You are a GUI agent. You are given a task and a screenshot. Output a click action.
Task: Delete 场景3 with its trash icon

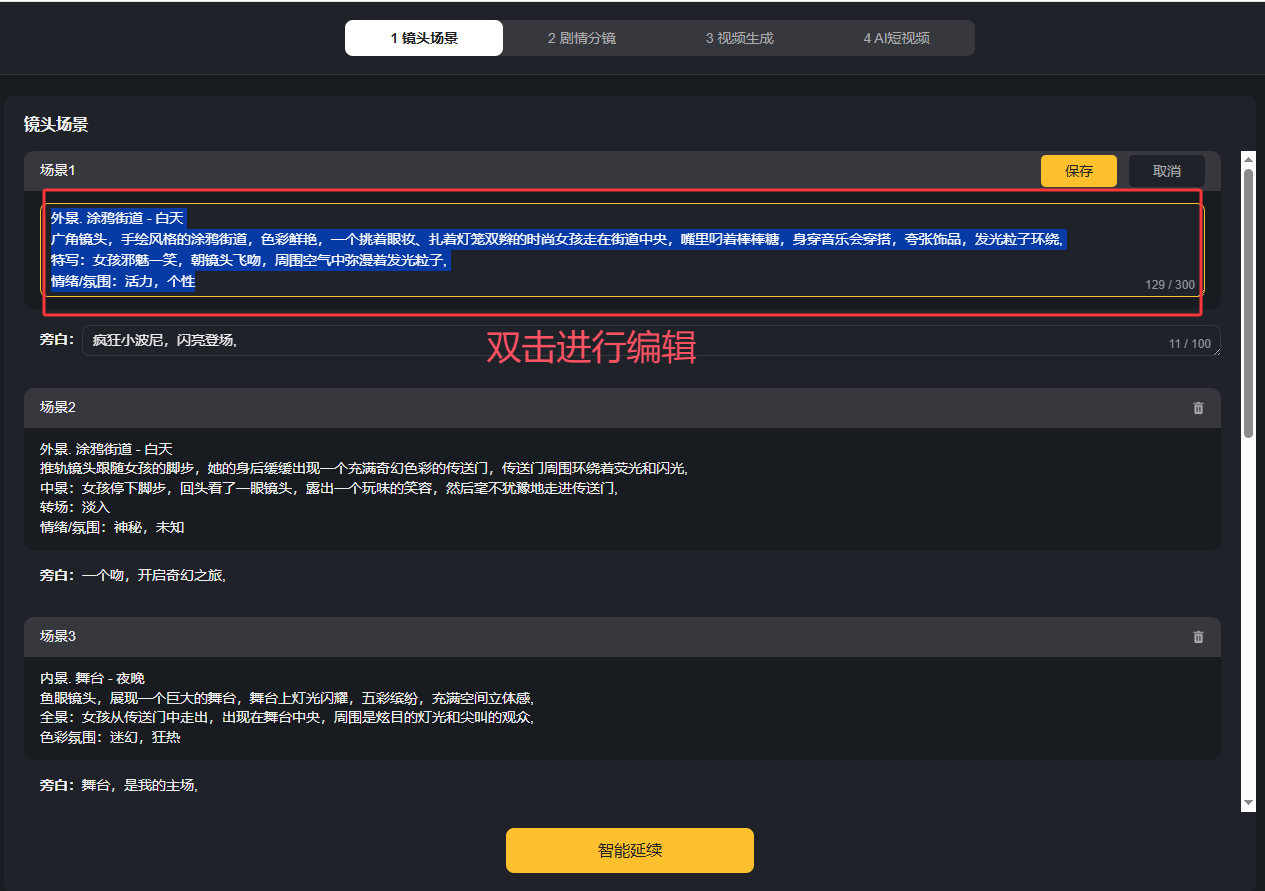tap(1199, 637)
